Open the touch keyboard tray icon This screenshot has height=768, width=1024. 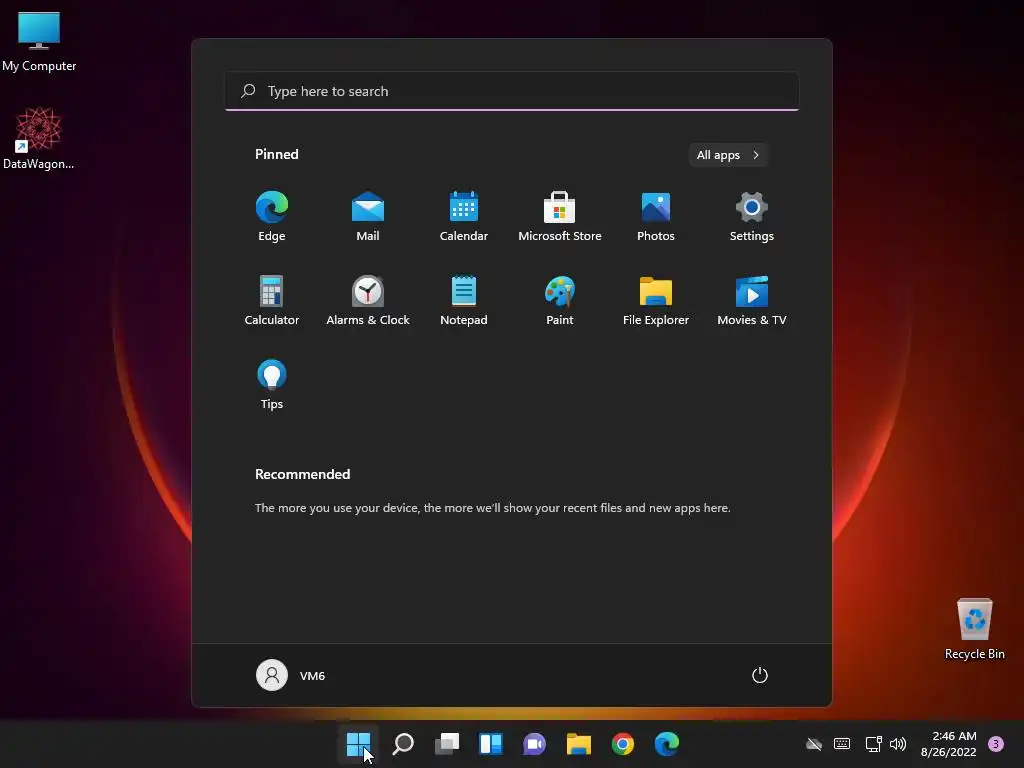[842, 744]
